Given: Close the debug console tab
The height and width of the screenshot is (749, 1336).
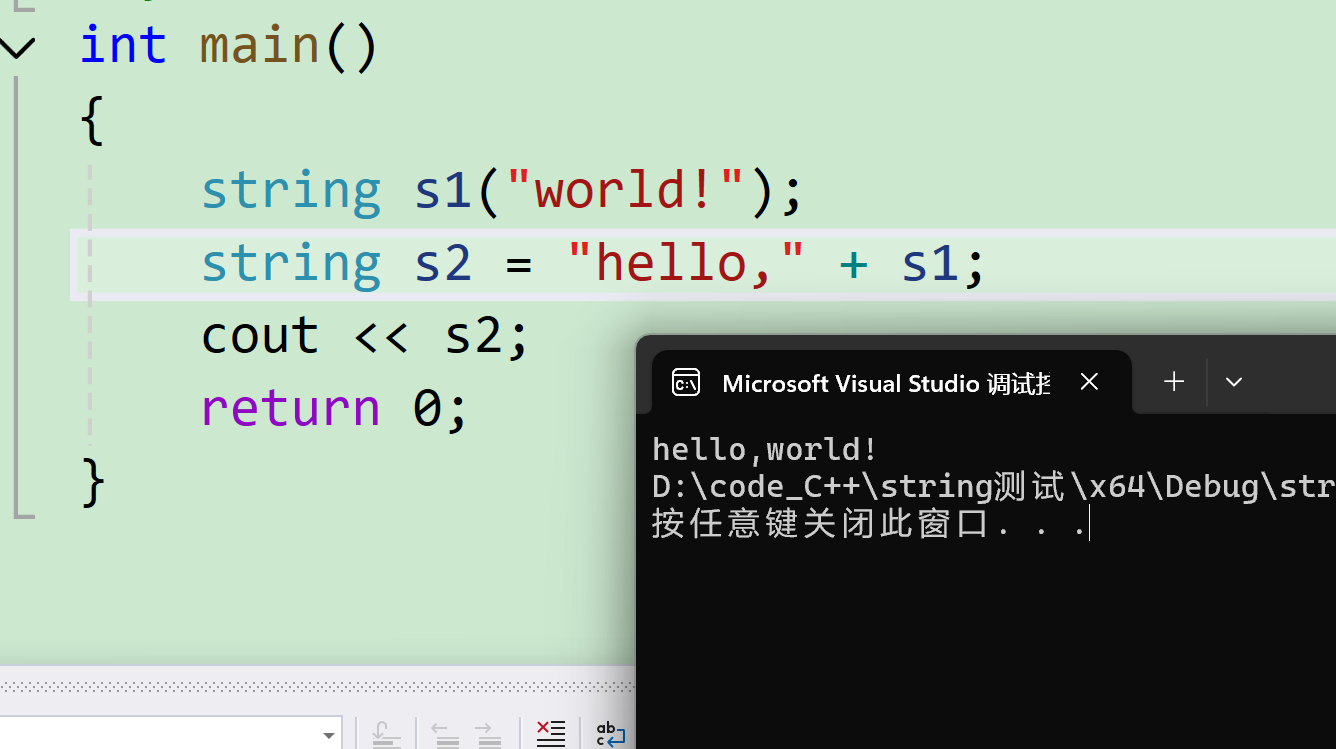Looking at the screenshot, I should pyautogui.click(x=1089, y=382).
